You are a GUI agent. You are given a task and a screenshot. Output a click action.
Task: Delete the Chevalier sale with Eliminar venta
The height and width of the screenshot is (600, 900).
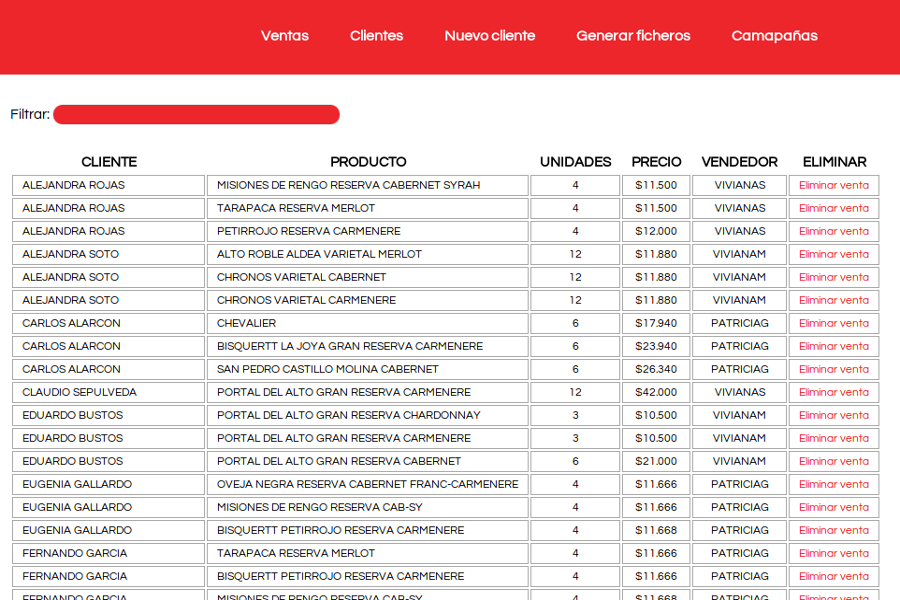coord(833,323)
